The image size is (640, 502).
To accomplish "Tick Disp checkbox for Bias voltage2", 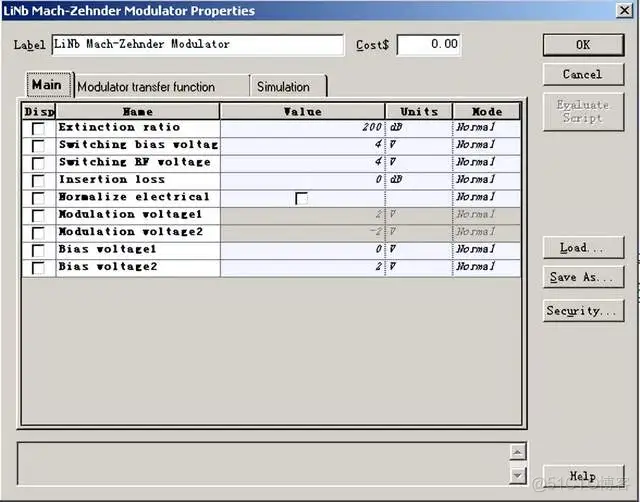I will (x=38, y=268).
